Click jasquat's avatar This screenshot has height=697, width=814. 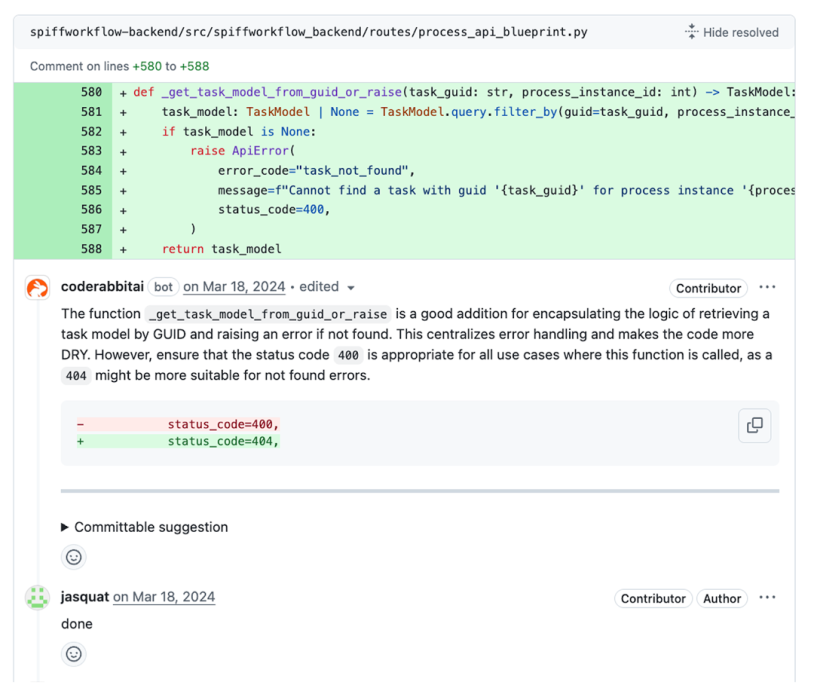(x=38, y=597)
